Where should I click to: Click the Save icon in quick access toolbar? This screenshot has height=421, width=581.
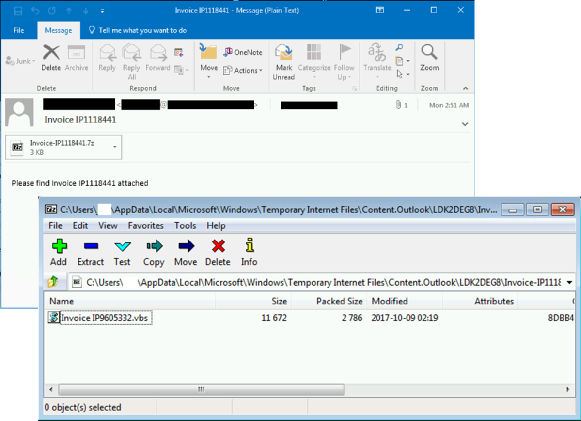point(18,11)
